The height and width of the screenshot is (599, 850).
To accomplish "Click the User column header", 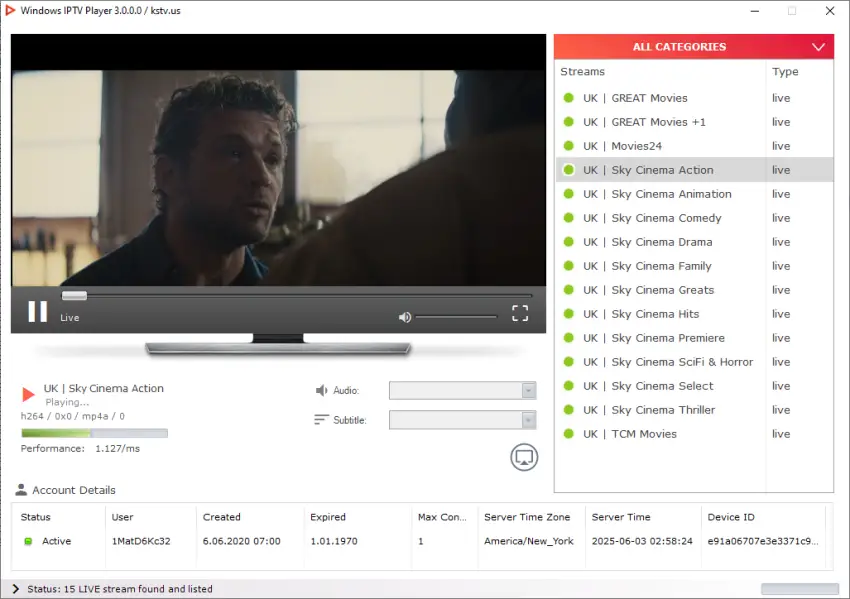I will (122, 517).
